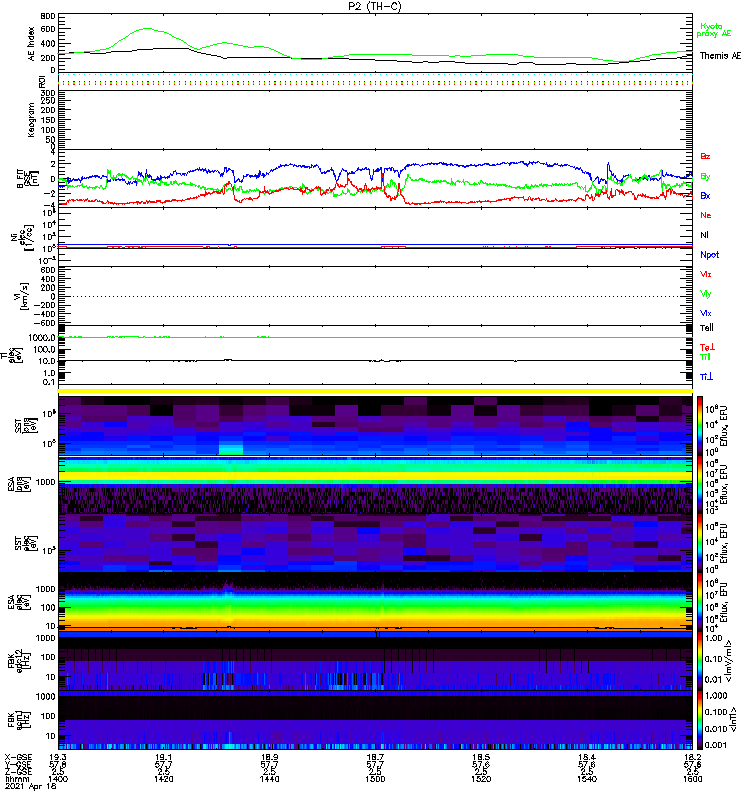Click the <|mV/m|> color bar unit label
This screenshot has width=750, height=800.
tap(731, 661)
